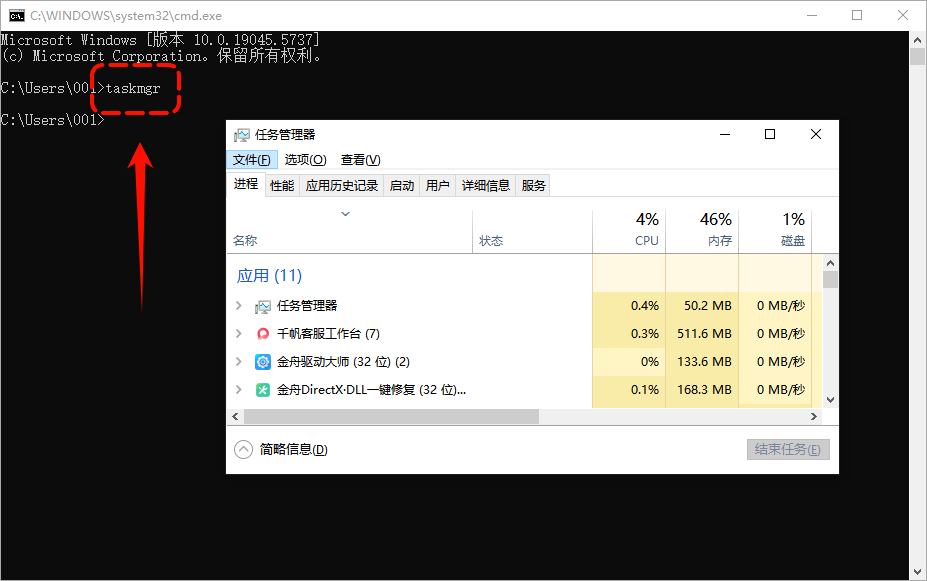Switch to the 启动 tab

click(402, 186)
